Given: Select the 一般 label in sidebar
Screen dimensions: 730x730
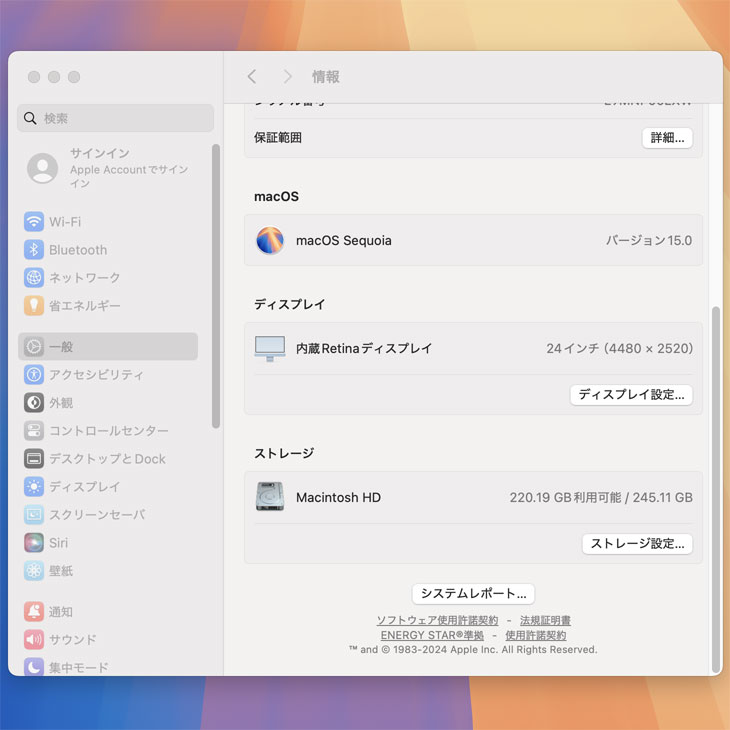Looking at the screenshot, I should (x=61, y=347).
